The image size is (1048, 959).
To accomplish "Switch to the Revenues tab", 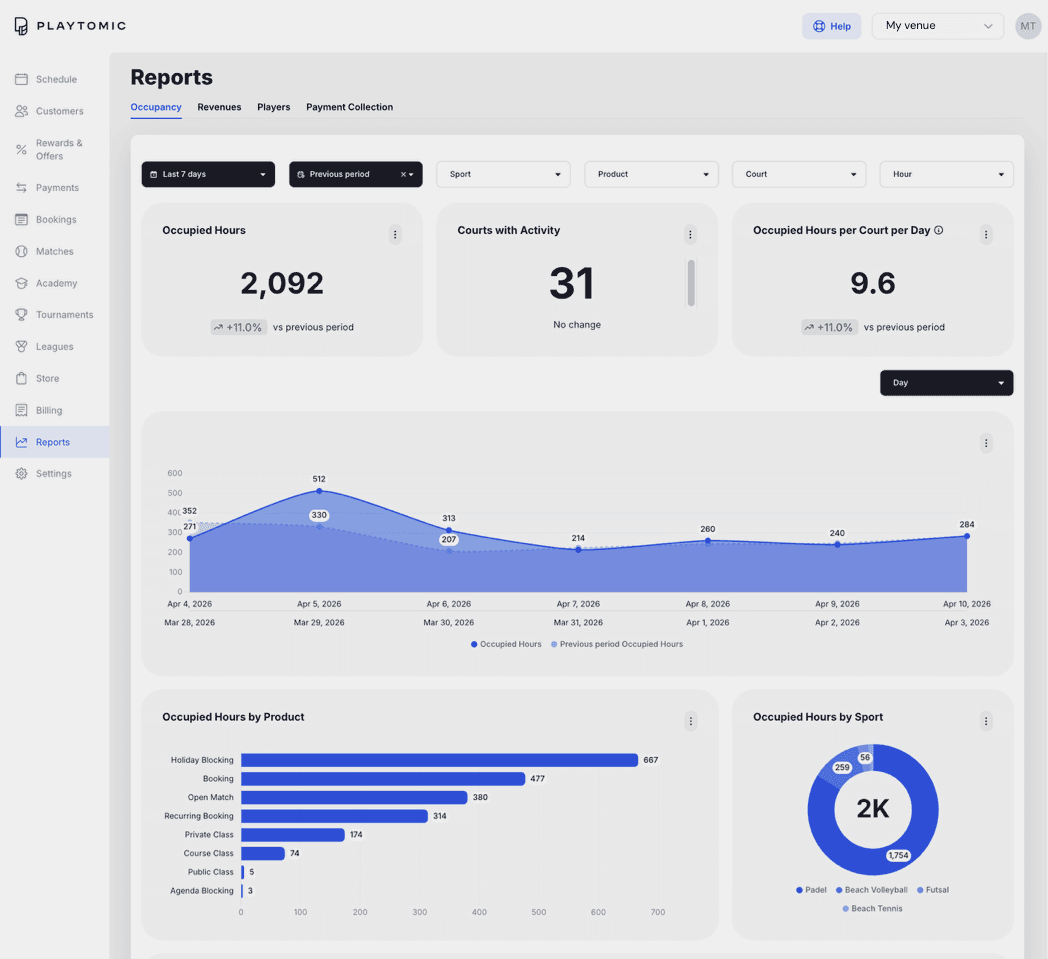I will [x=219, y=107].
